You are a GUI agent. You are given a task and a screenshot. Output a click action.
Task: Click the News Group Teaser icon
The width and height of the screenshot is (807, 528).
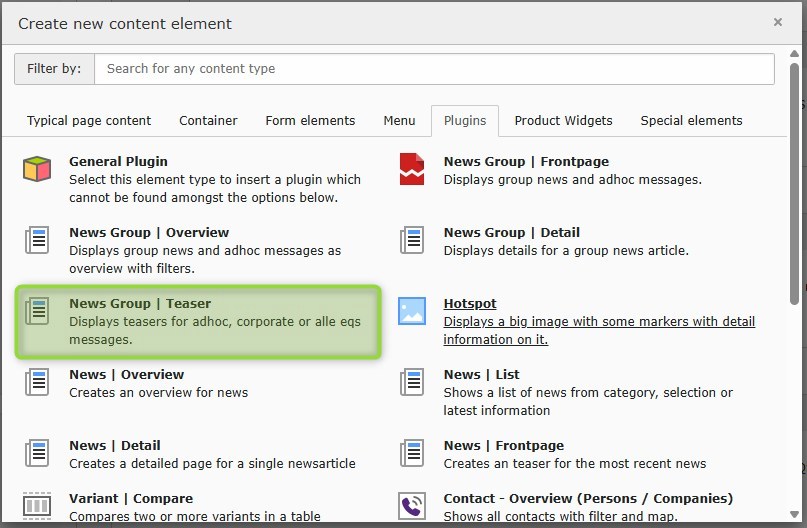coord(37,311)
